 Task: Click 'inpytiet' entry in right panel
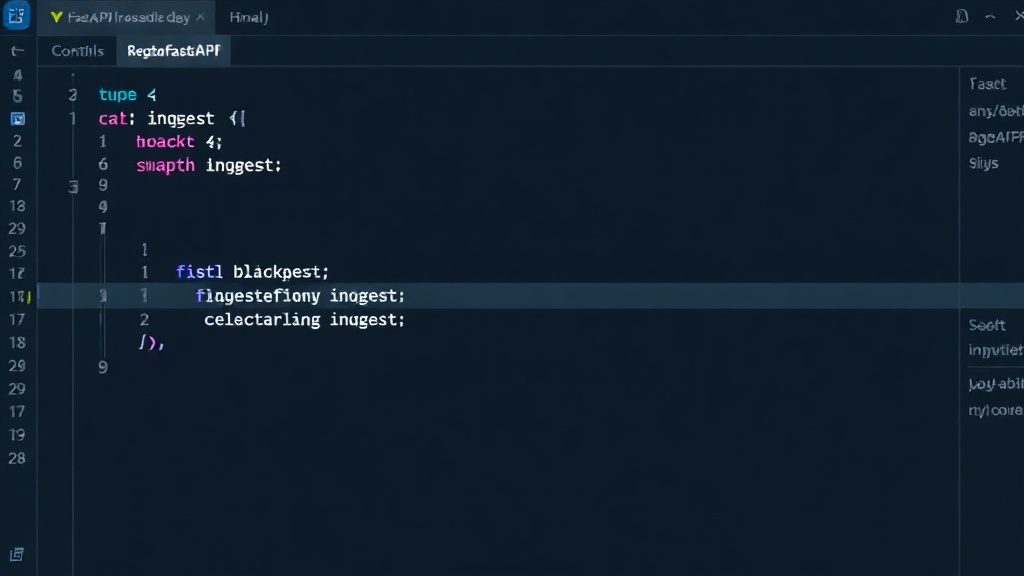click(996, 350)
